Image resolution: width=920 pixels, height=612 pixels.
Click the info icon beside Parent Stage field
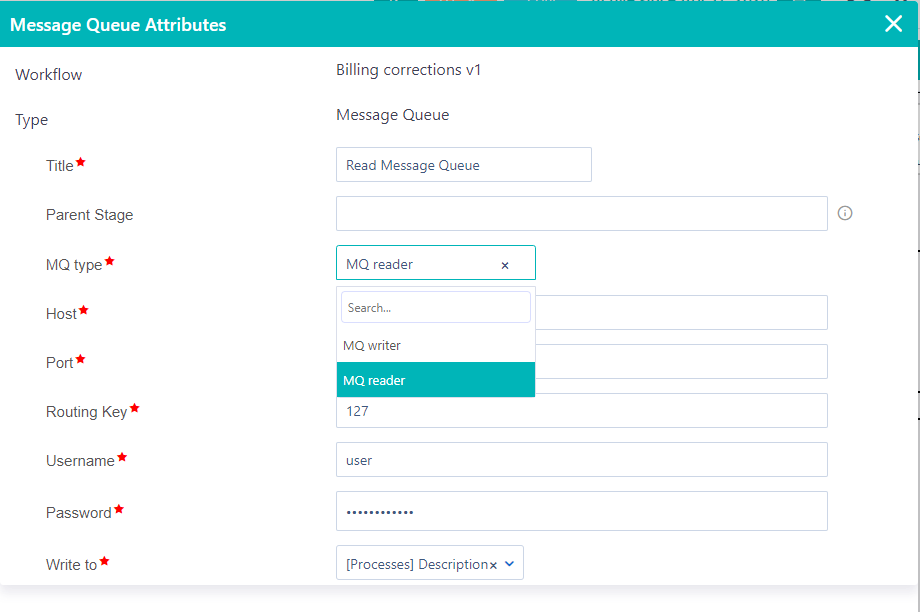[x=844, y=213]
